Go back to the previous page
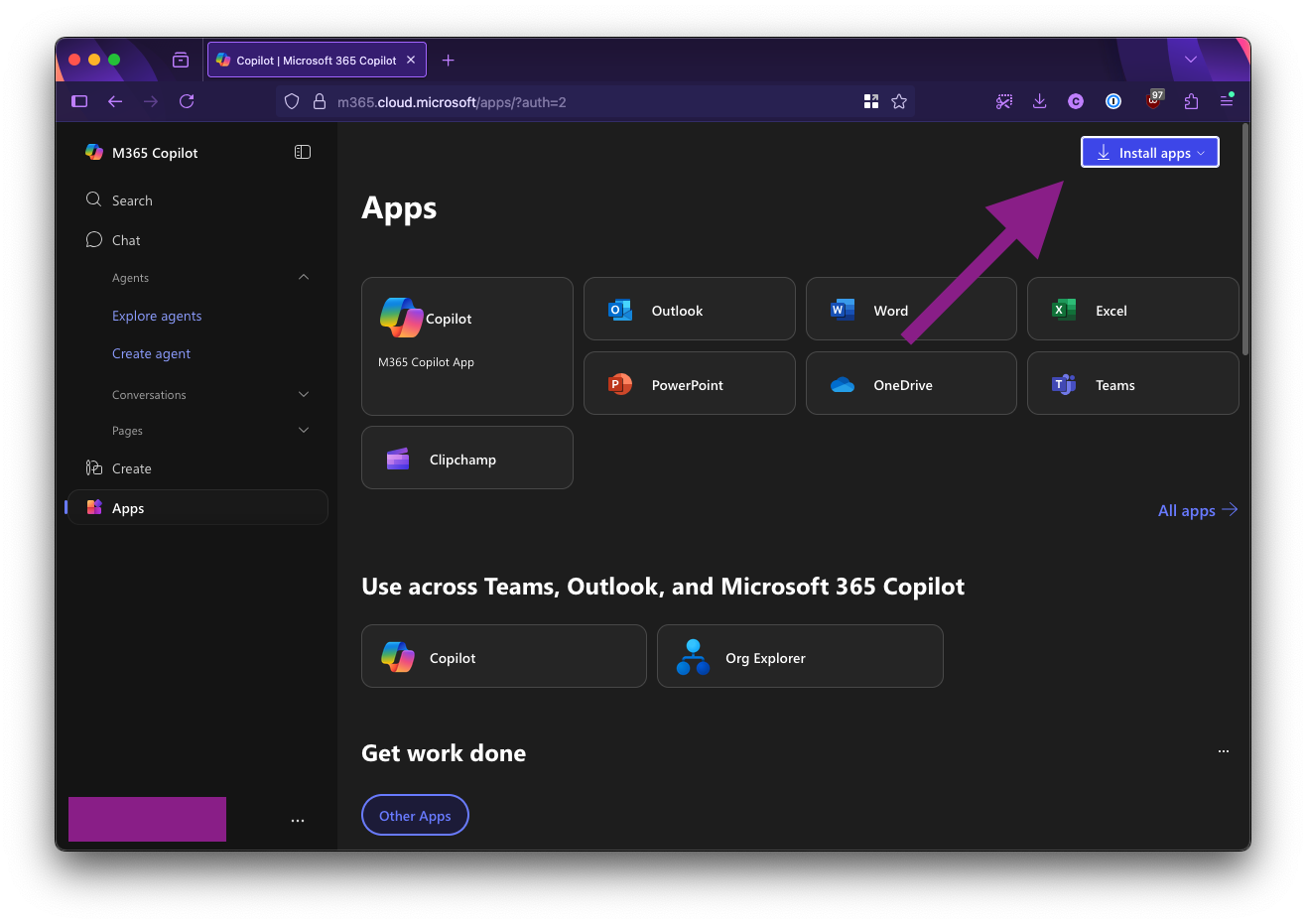 pos(115,101)
